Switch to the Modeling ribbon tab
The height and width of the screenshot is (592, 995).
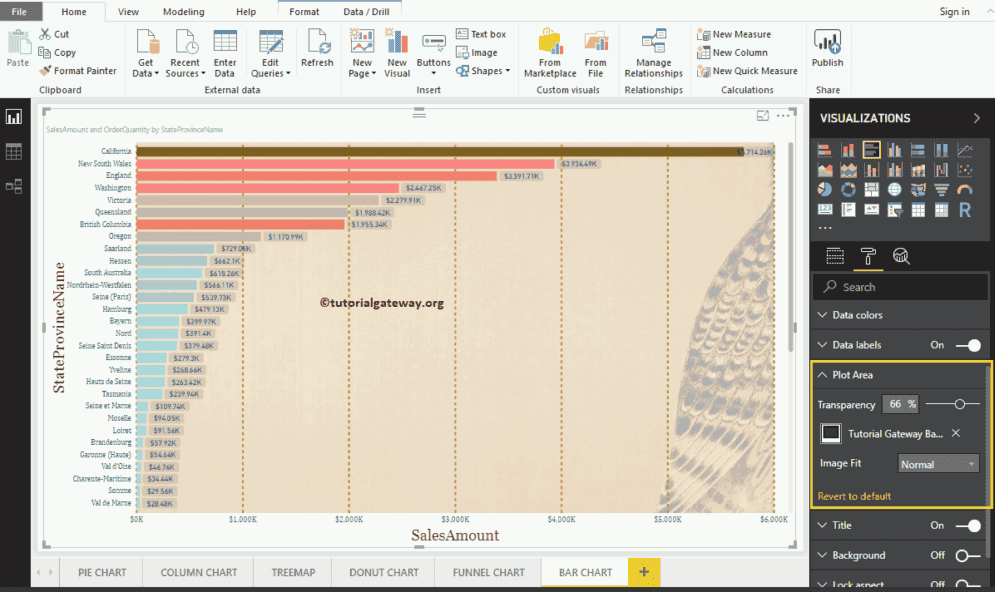[x=183, y=13]
